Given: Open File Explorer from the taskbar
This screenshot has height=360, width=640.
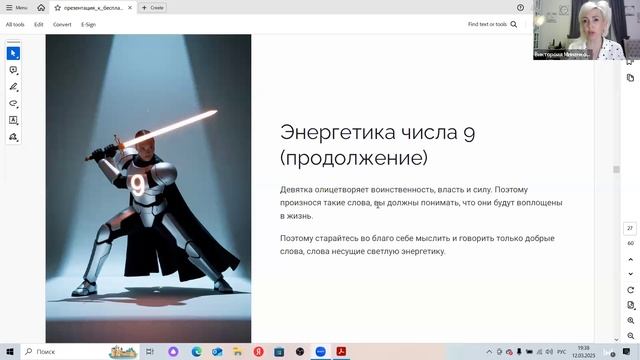Looking at the screenshot, I should click(237, 351).
